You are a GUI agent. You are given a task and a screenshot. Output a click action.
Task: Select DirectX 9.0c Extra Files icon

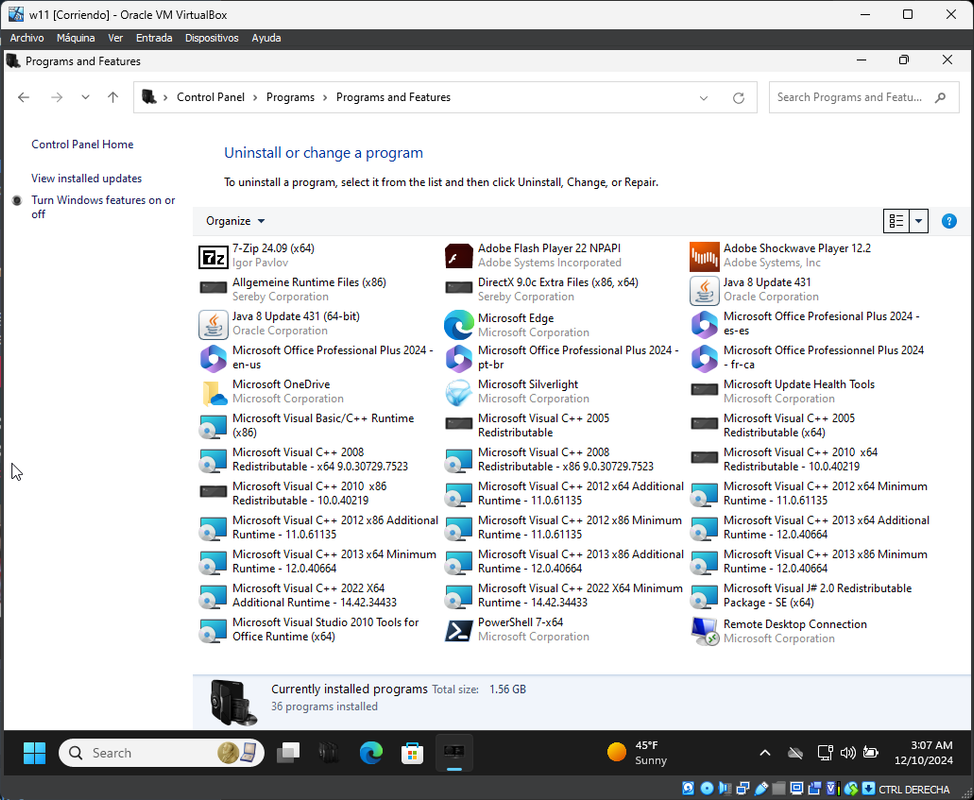pos(459,288)
